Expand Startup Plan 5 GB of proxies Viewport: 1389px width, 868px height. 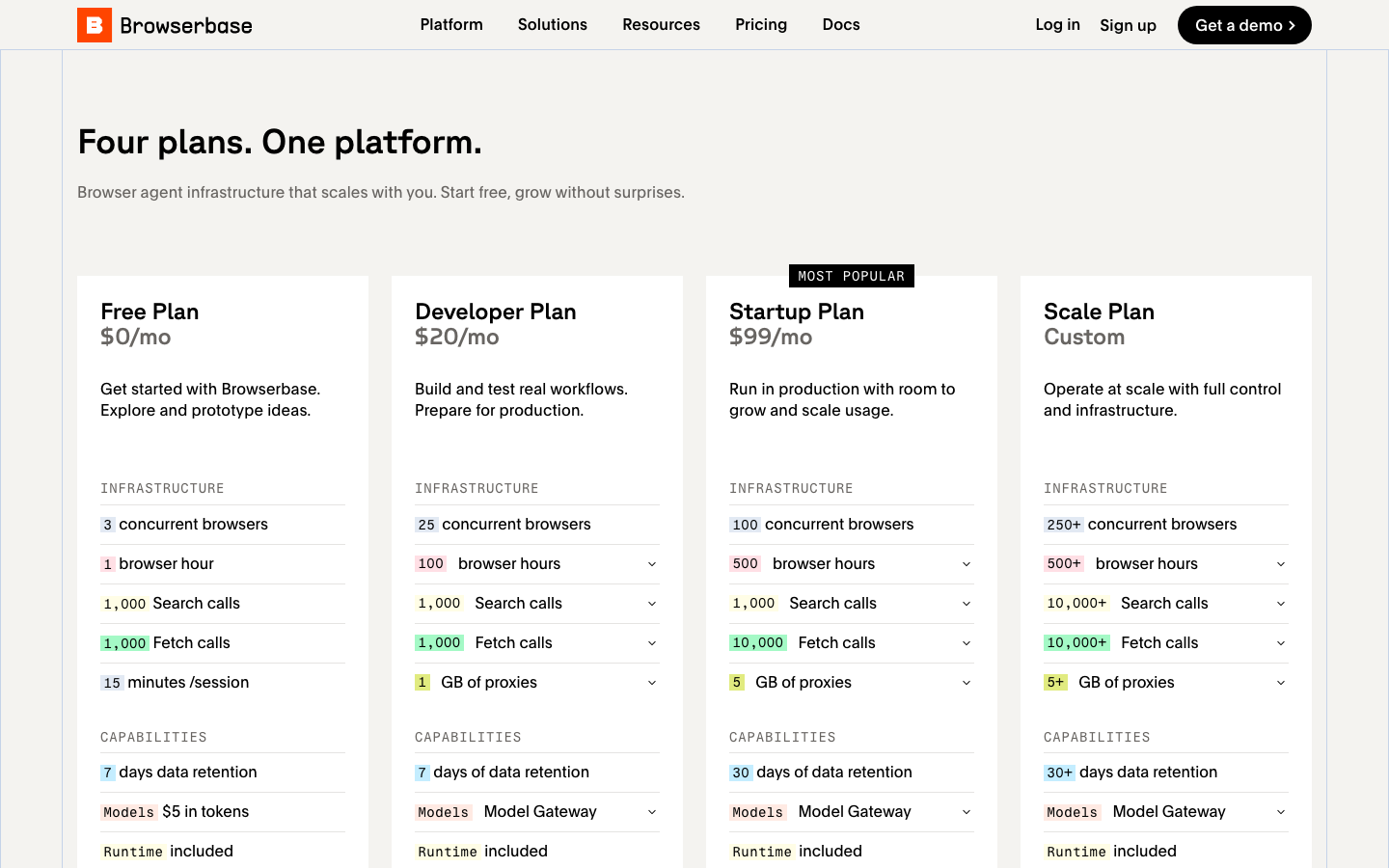(x=852, y=683)
